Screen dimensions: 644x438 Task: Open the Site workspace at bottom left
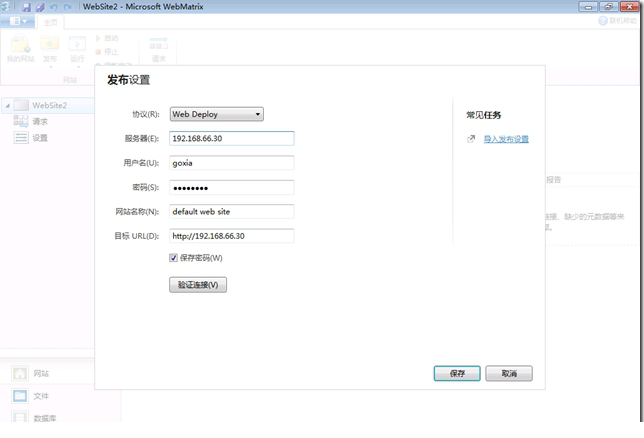30,373
